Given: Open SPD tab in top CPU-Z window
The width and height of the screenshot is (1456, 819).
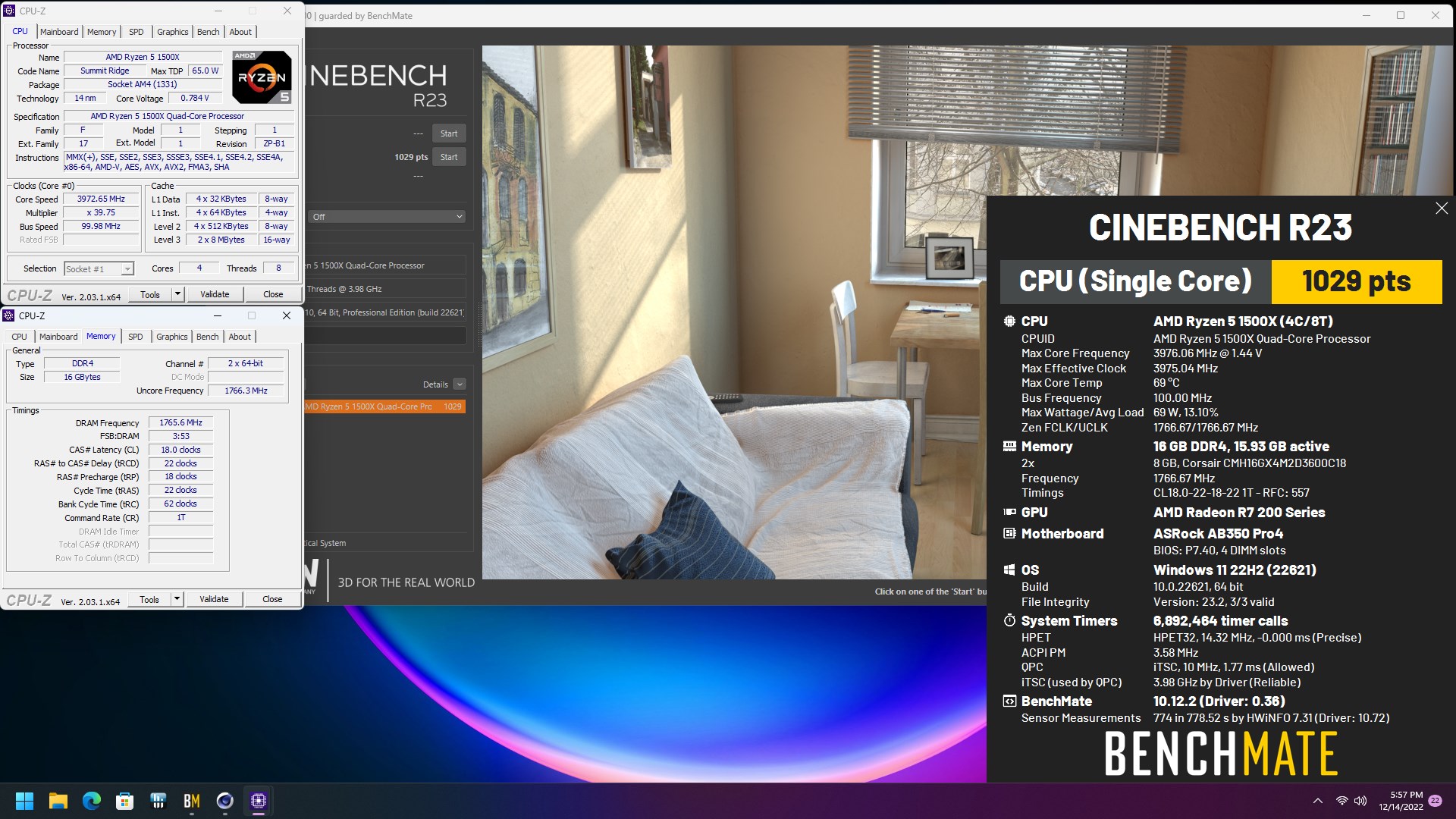Looking at the screenshot, I should [x=136, y=32].
